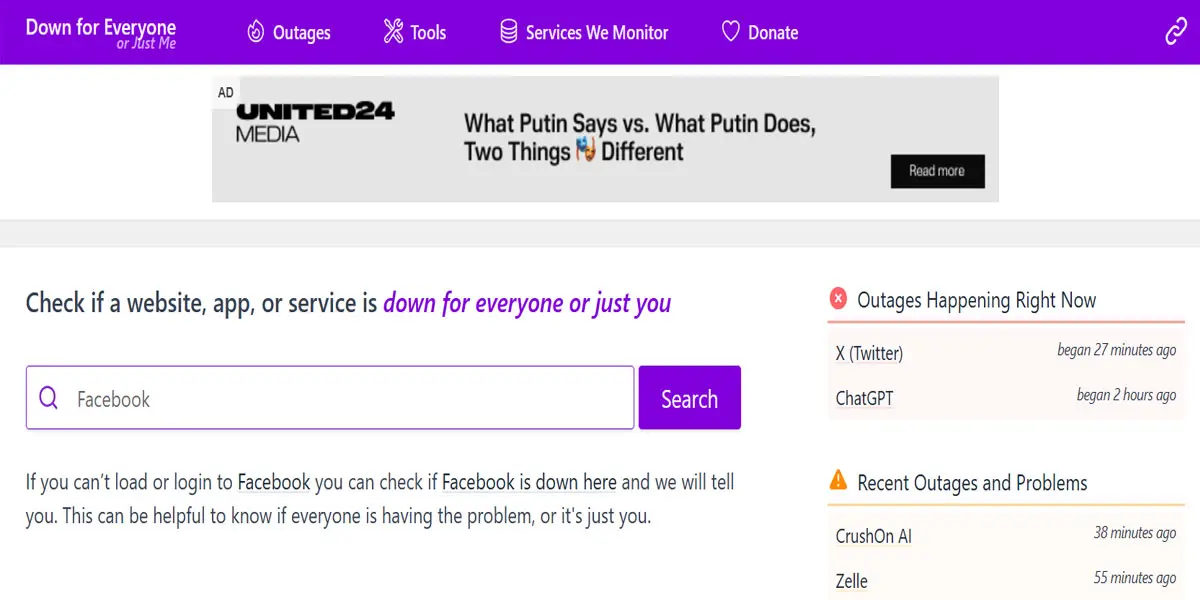
Task: Go to Services We Monitor page
Action: (597, 33)
